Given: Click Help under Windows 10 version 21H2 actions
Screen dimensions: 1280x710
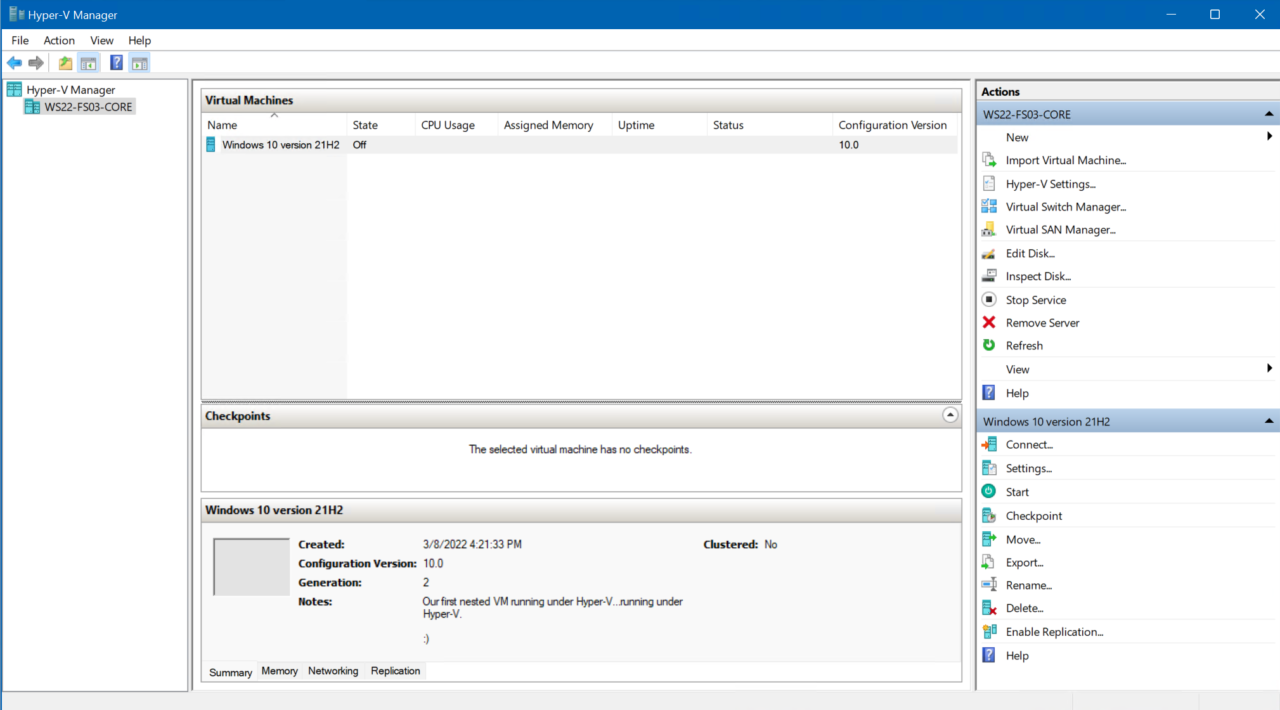Looking at the screenshot, I should [1017, 656].
